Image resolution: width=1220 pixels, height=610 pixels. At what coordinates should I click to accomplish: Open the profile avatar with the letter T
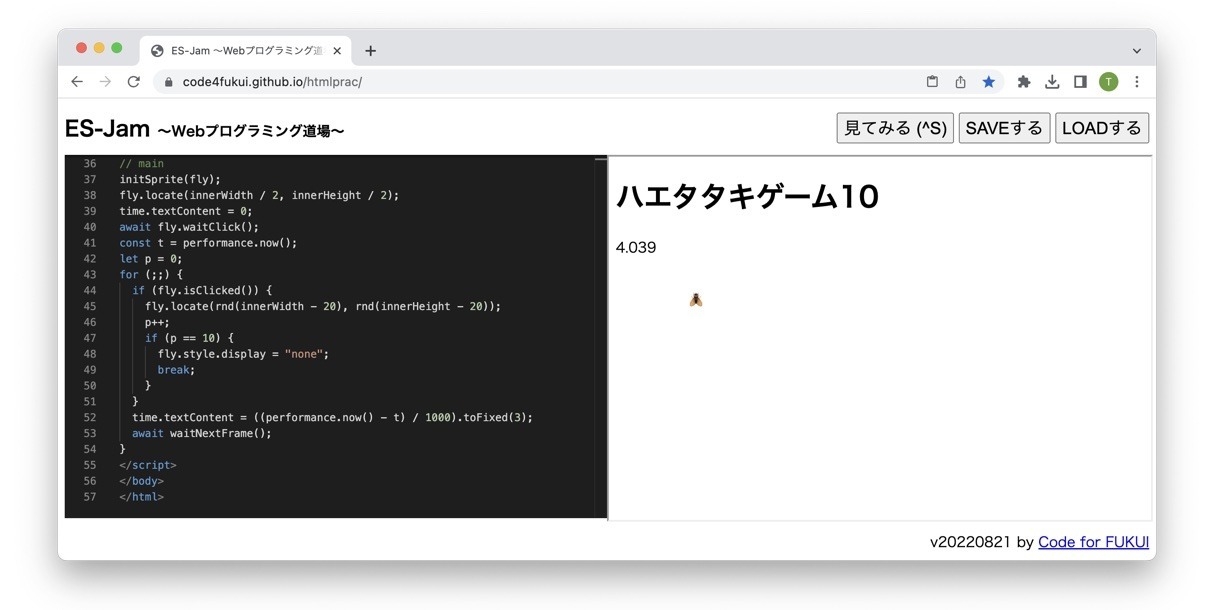(1108, 81)
